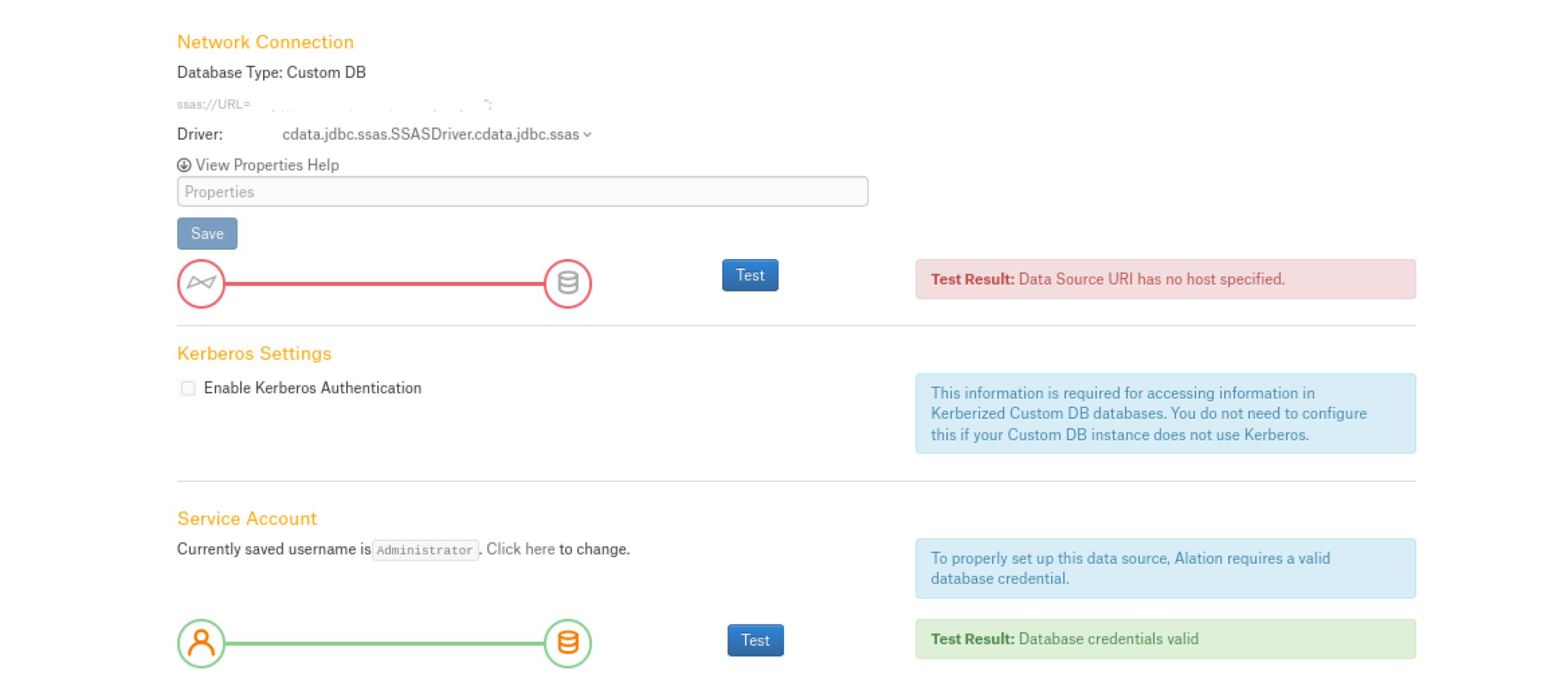Focus the Properties input field

pyautogui.click(x=522, y=191)
